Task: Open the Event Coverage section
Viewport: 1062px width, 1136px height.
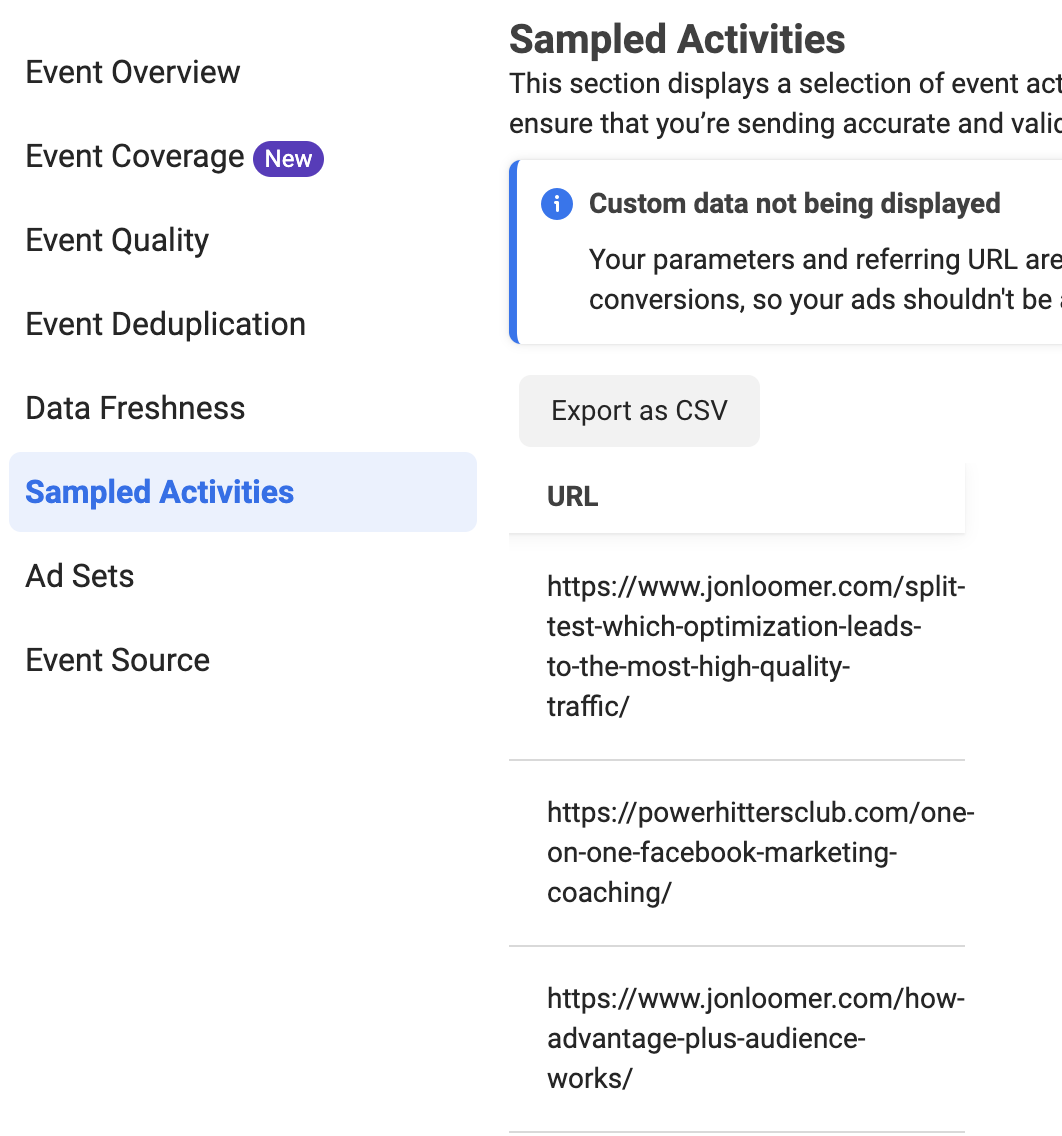Action: click(135, 156)
